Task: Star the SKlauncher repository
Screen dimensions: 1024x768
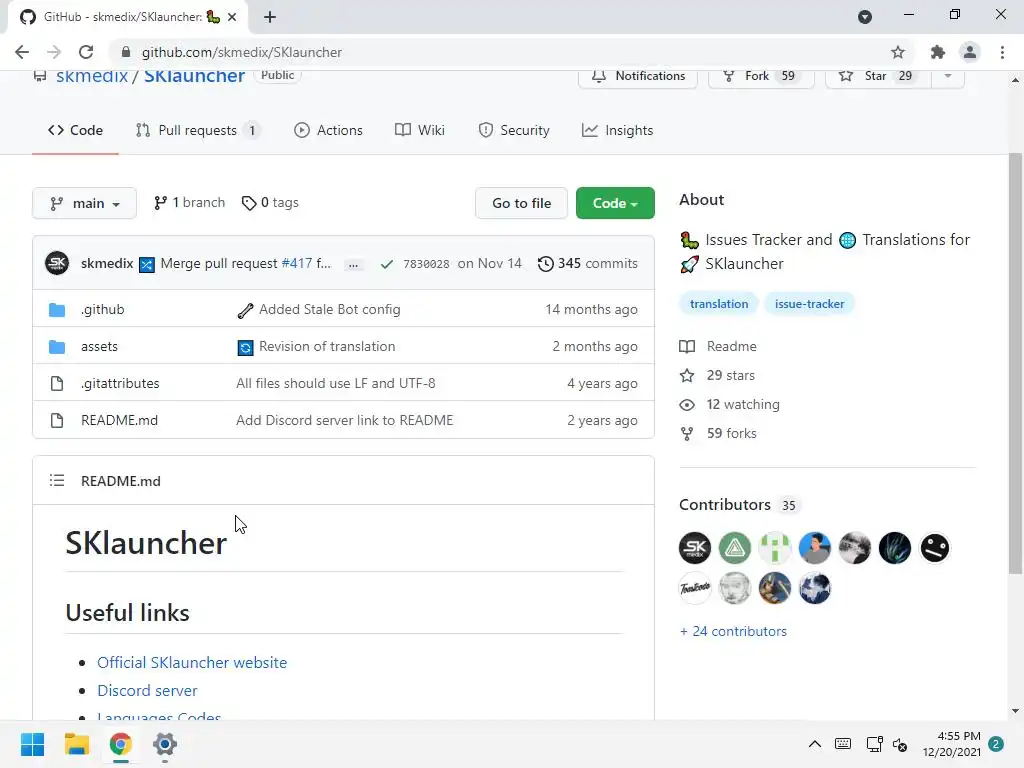Action: [x=878, y=76]
